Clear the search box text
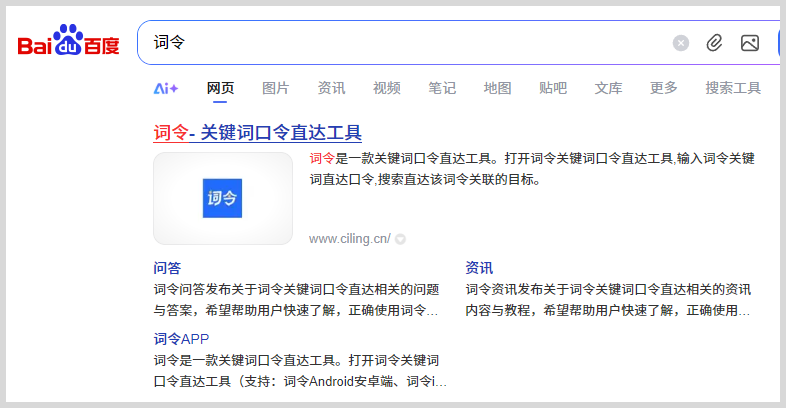 click(681, 43)
